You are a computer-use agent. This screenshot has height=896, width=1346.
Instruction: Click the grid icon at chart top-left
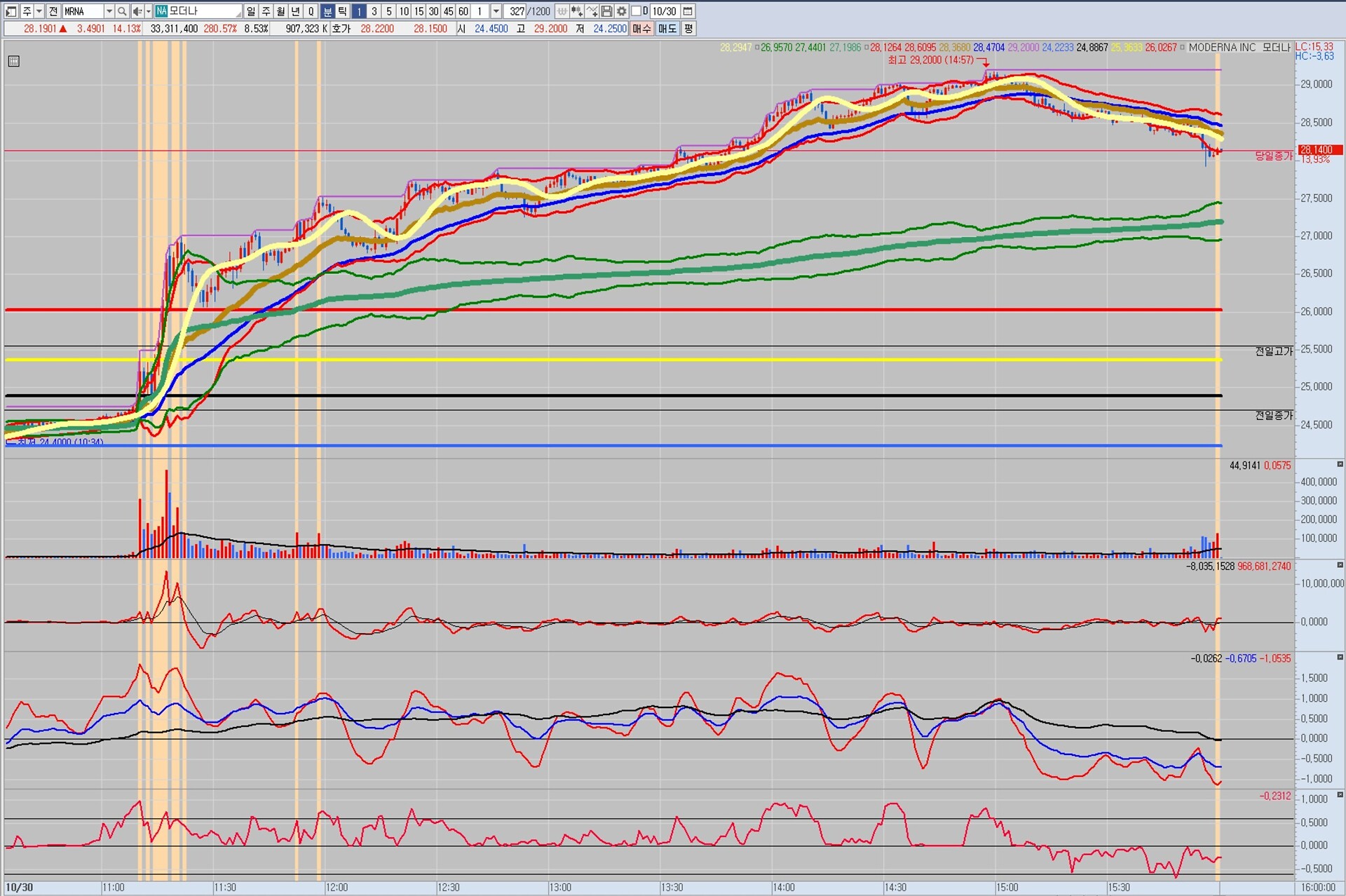pyautogui.click(x=13, y=61)
